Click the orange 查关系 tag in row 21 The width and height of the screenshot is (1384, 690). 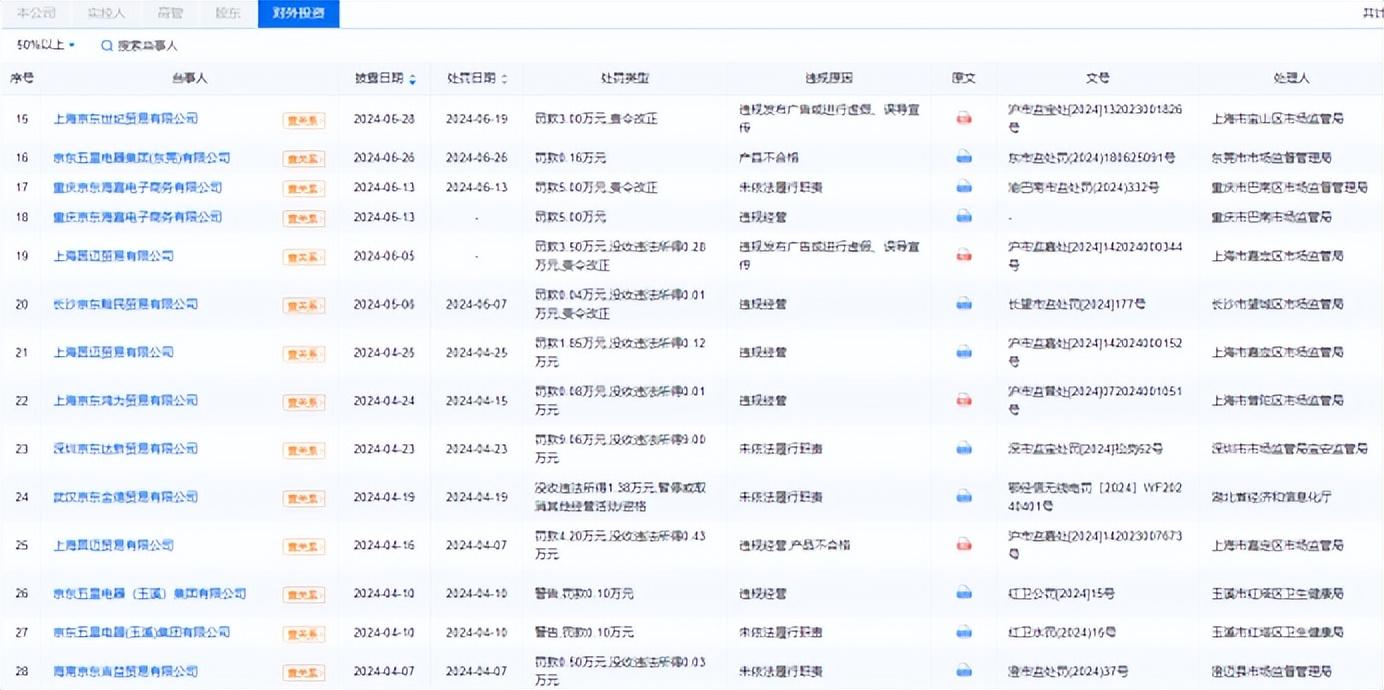pyautogui.click(x=304, y=354)
